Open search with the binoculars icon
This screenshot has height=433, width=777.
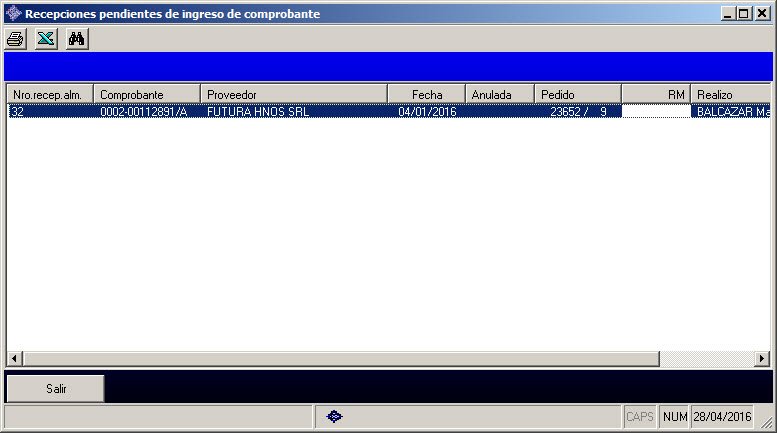click(76, 39)
